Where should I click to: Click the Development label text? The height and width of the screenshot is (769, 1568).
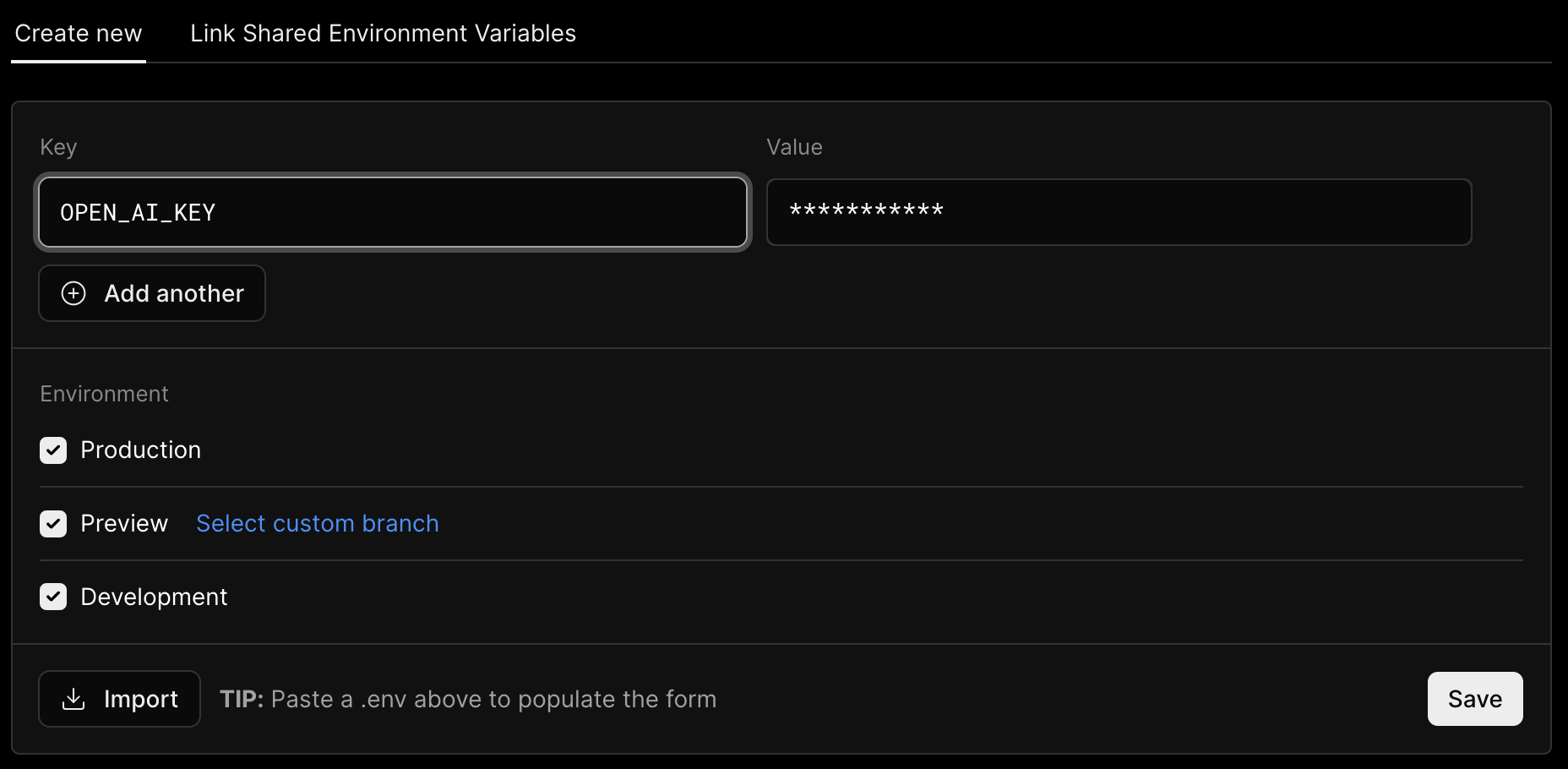tap(154, 597)
